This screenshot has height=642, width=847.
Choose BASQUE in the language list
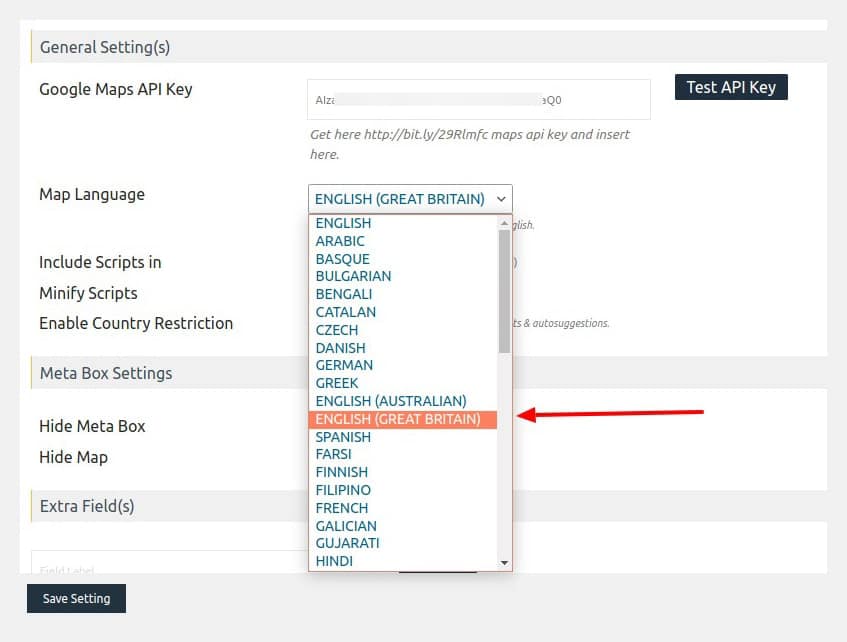[x=344, y=259]
